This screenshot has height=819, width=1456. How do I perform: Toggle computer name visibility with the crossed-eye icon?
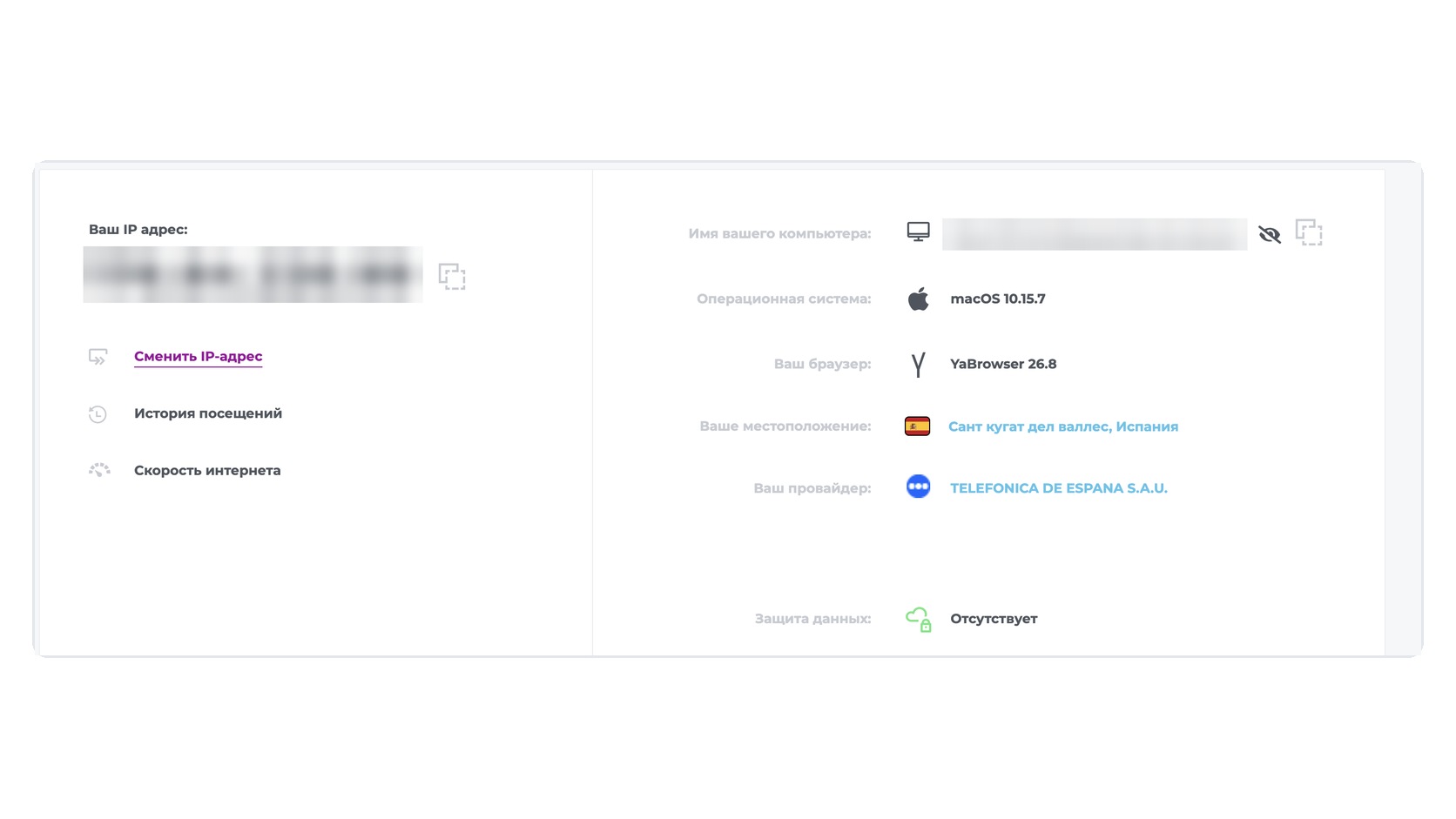click(x=1270, y=234)
